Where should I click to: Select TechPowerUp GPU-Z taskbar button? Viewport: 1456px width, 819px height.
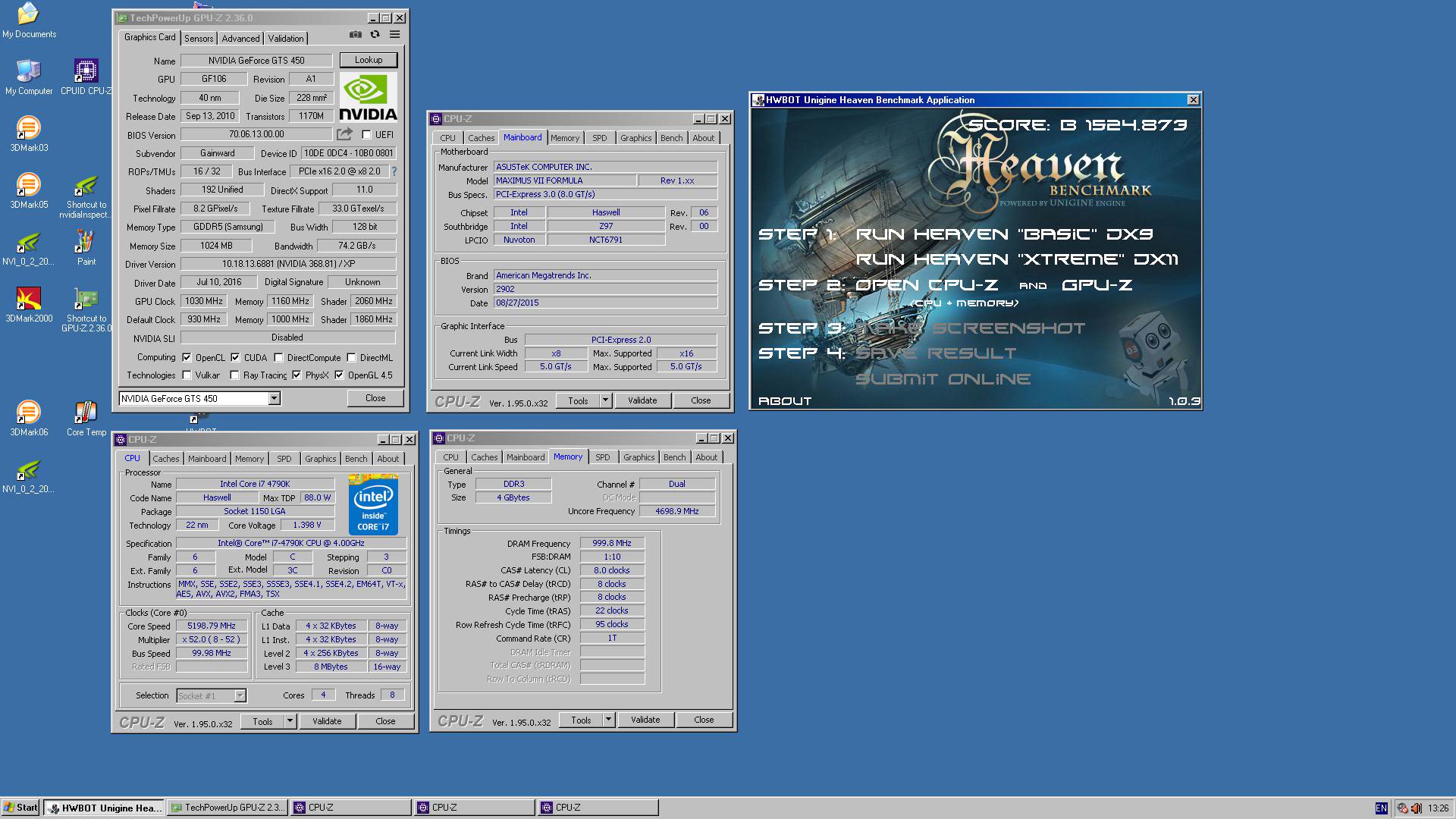tap(227, 808)
